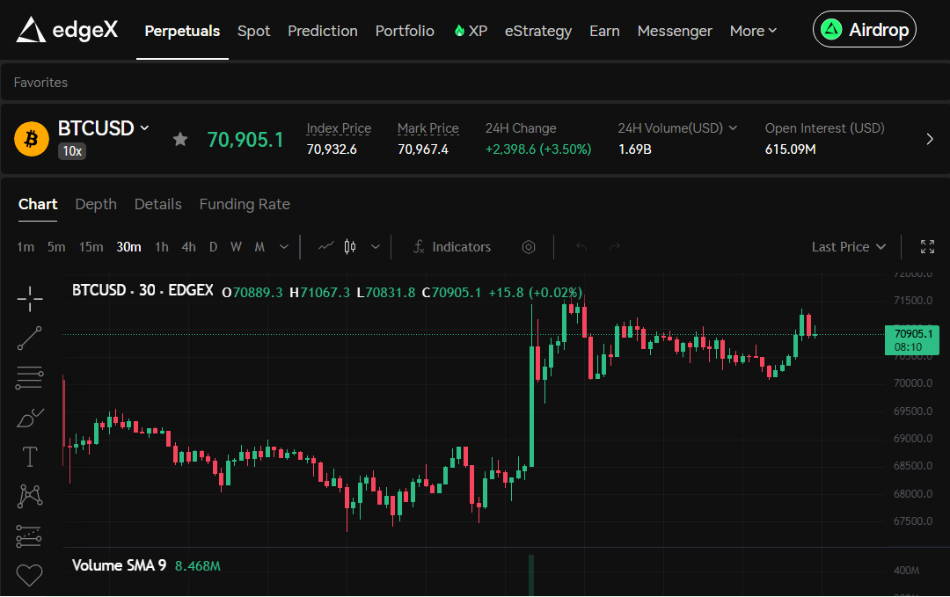950x597 pixels.
Task: Click the Airdrop button
Action: point(865,30)
